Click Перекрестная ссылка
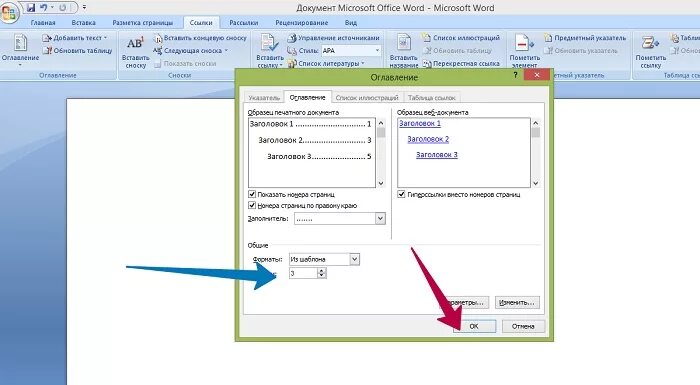The image size is (700, 385). (x=461, y=63)
